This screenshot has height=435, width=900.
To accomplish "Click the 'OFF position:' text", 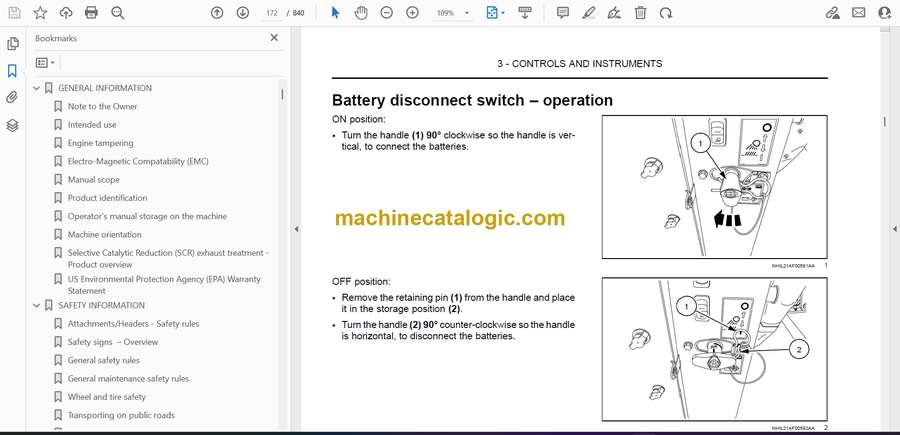I will click(x=361, y=282).
